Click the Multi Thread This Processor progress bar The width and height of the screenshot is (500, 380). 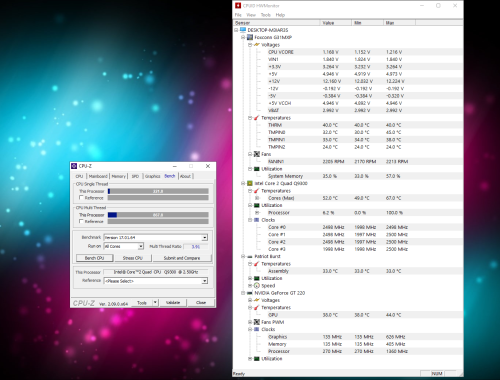point(158,215)
